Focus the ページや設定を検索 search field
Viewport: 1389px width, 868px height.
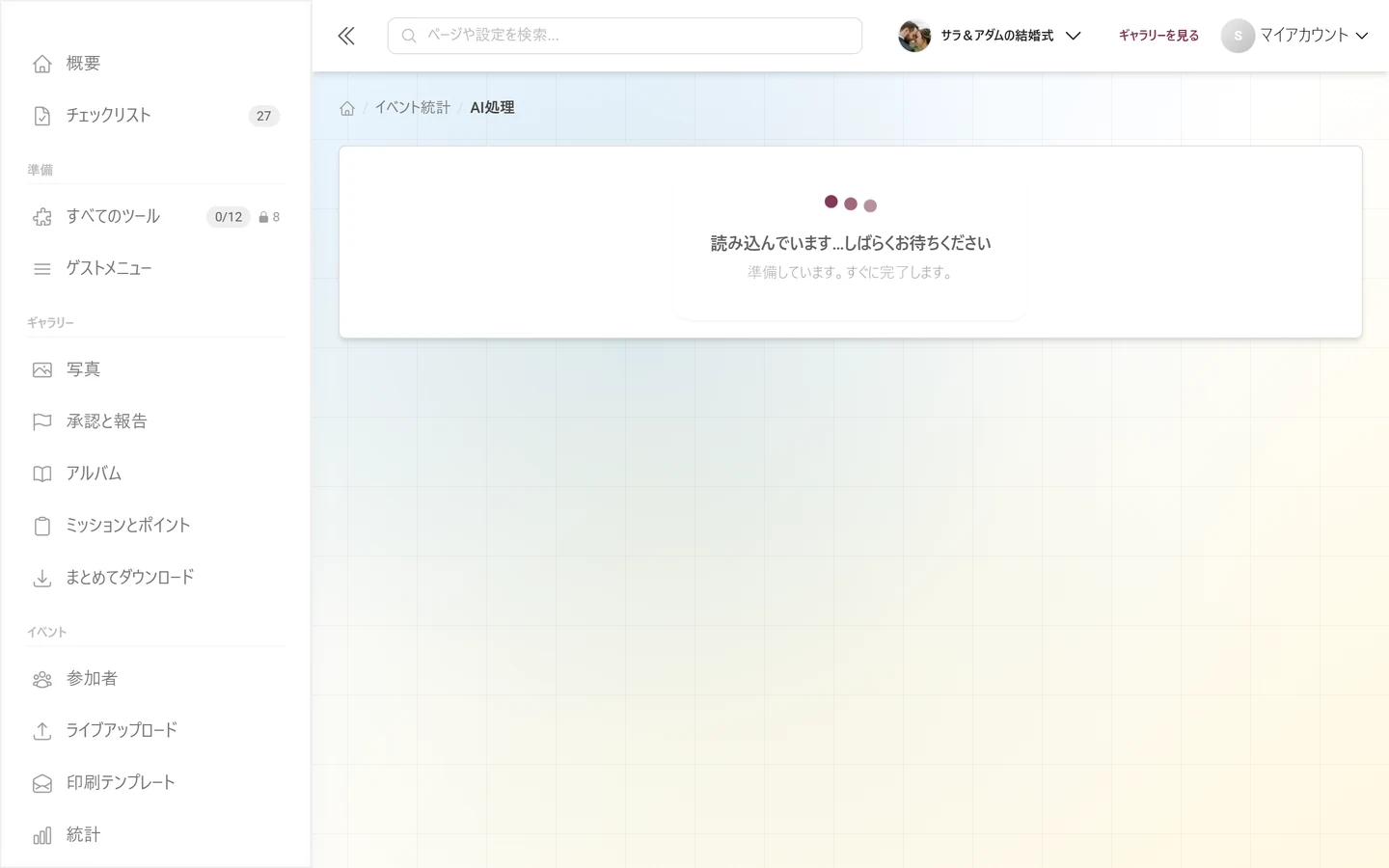[625, 36]
